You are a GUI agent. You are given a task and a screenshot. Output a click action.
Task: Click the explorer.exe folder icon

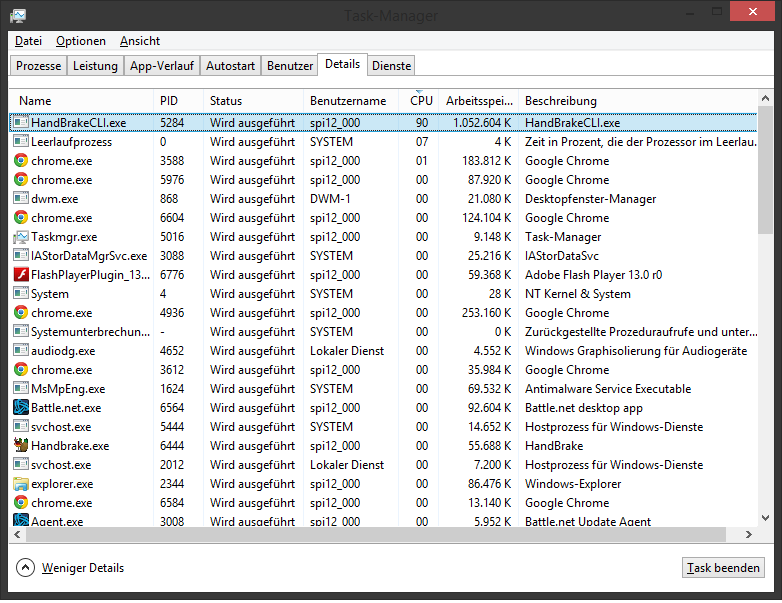[x=20, y=483]
